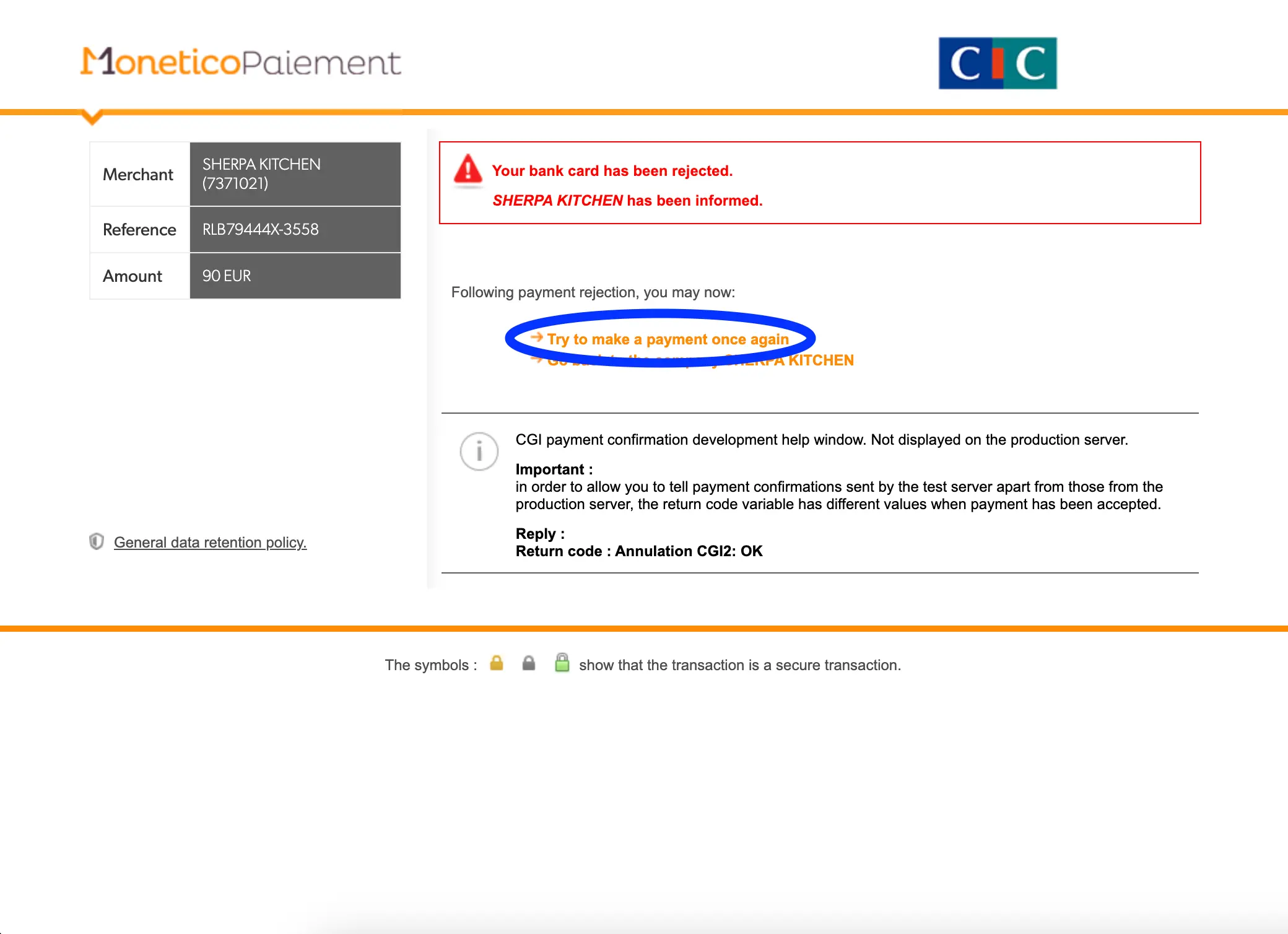Click the SHERPA KITCHEN has been informed text
Screen dimensions: 1288x934
click(627, 200)
